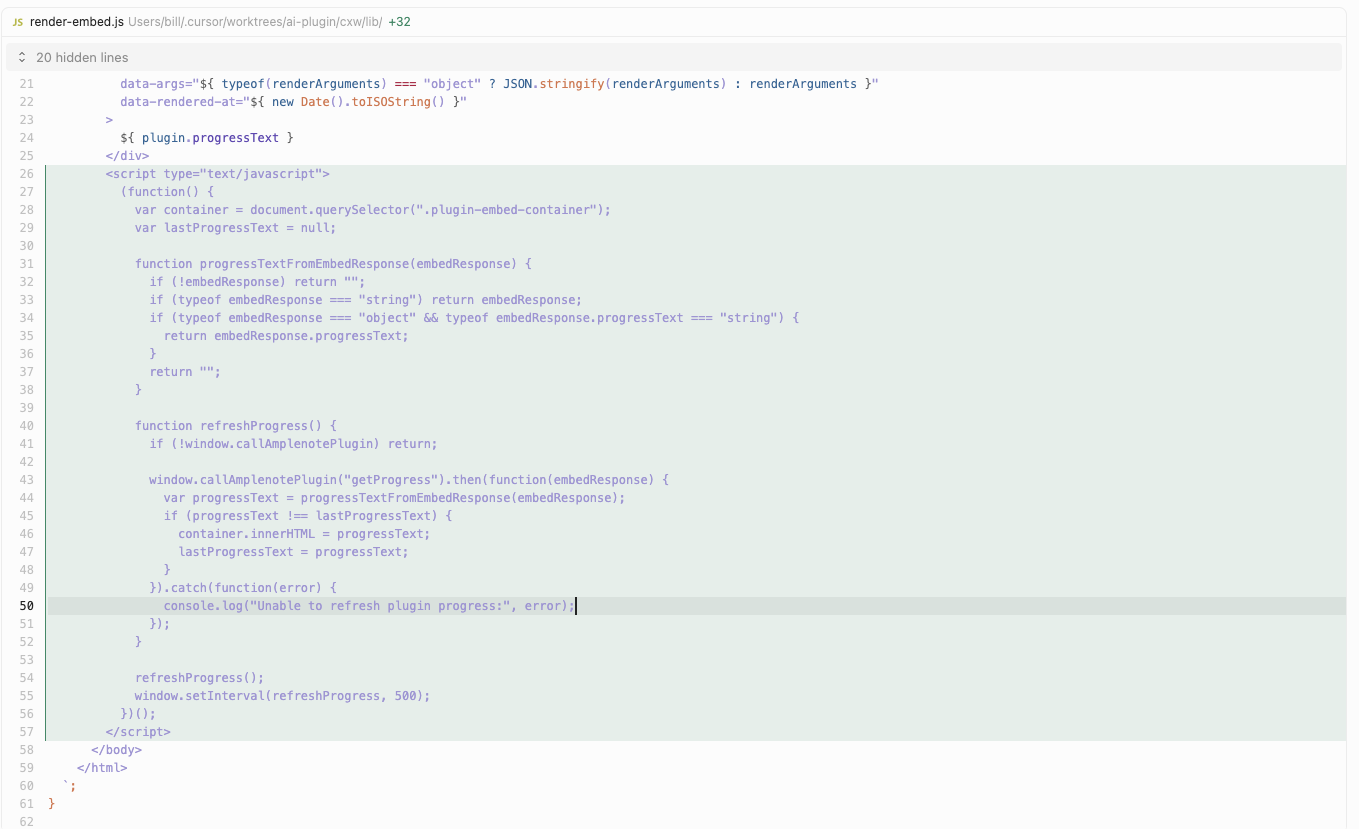This screenshot has height=829, width=1359.
Task: Click the '20 hidden lines' label
Action: point(82,58)
